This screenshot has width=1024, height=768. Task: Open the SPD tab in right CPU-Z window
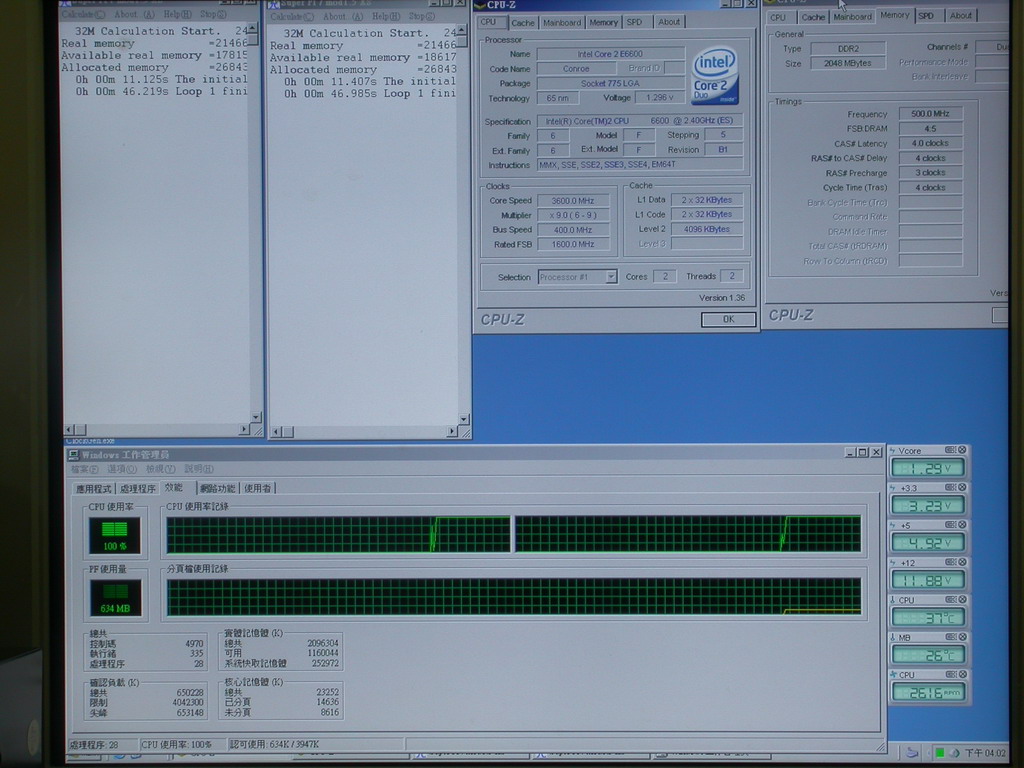coord(926,16)
